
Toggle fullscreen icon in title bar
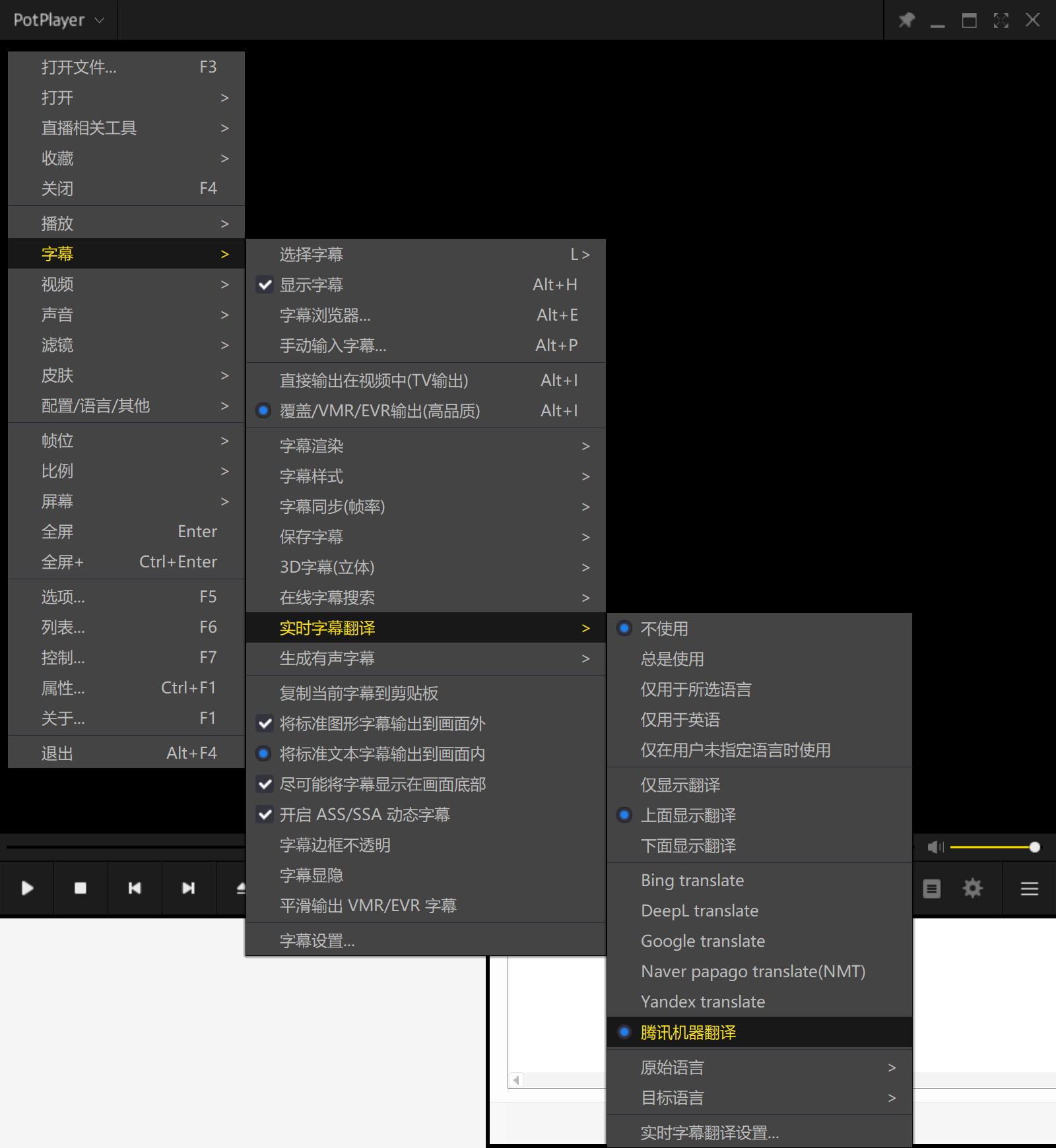(x=1001, y=20)
